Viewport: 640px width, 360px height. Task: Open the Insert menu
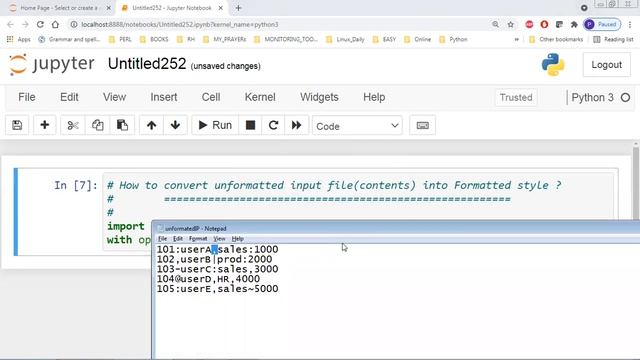point(164,97)
